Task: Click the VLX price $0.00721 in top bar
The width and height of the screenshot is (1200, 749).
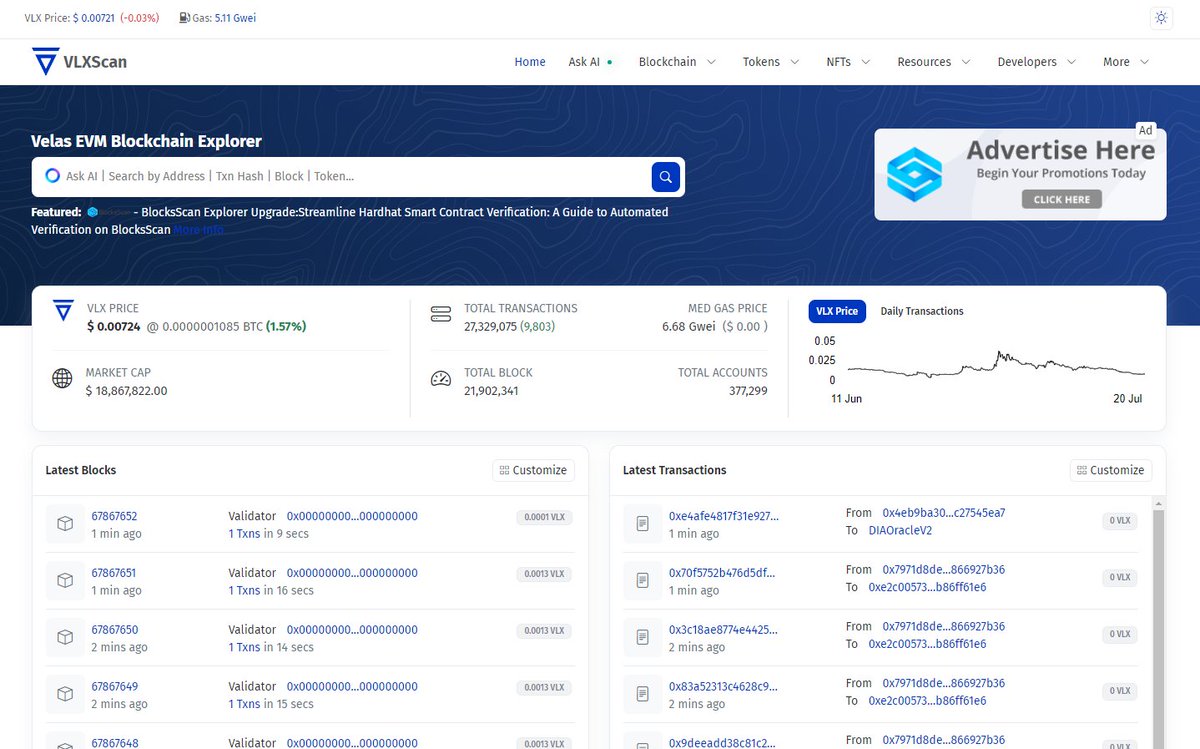Action: click(94, 18)
